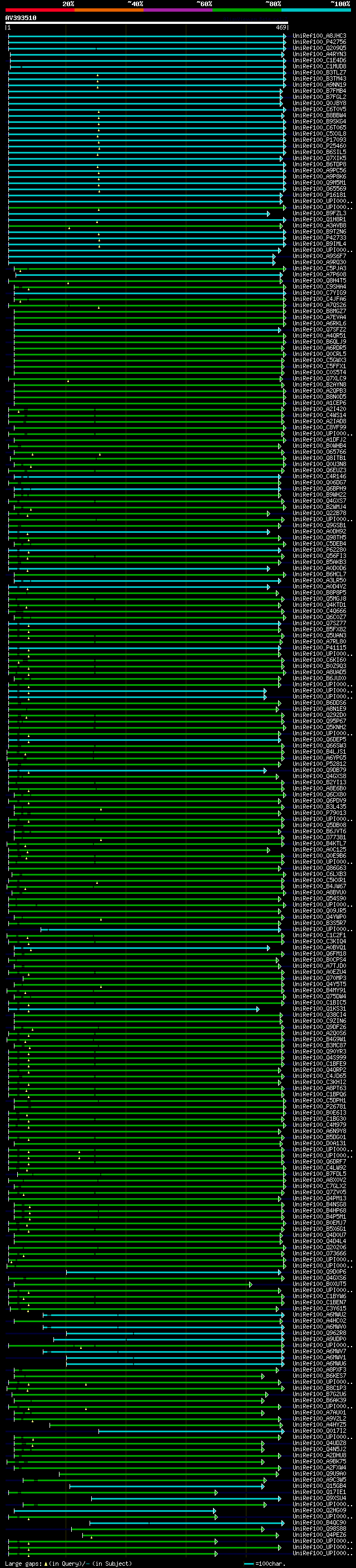Open hit UniRef100_Q54S90

click(x=319, y=898)
